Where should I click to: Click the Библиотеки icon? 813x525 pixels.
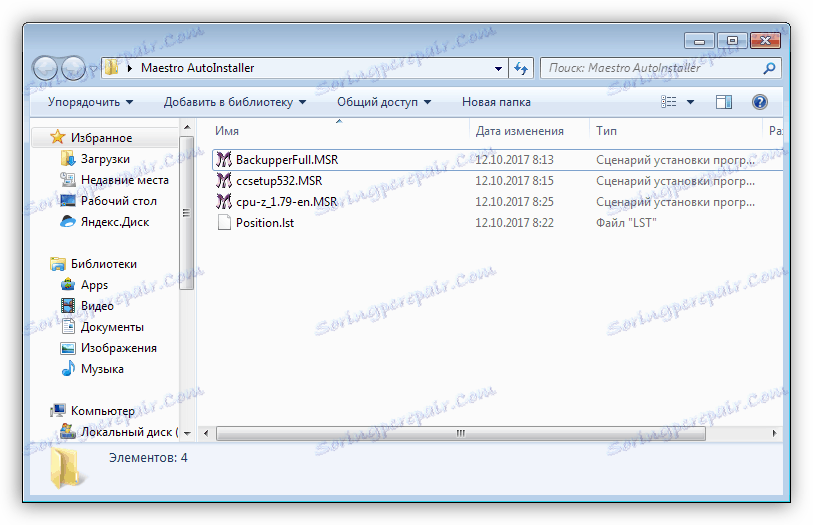point(58,264)
